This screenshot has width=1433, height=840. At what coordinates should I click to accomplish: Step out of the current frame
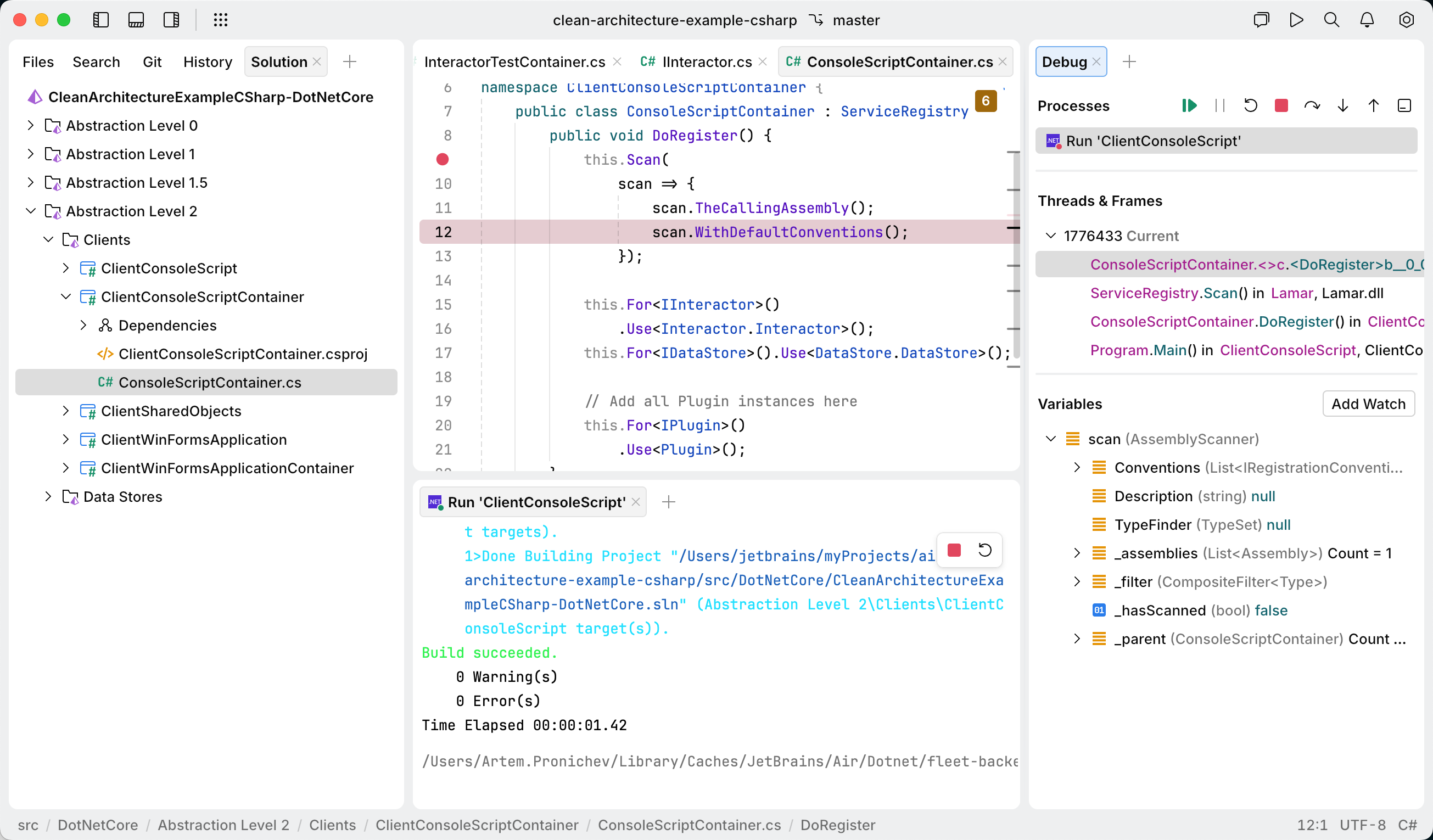[x=1373, y=105]
